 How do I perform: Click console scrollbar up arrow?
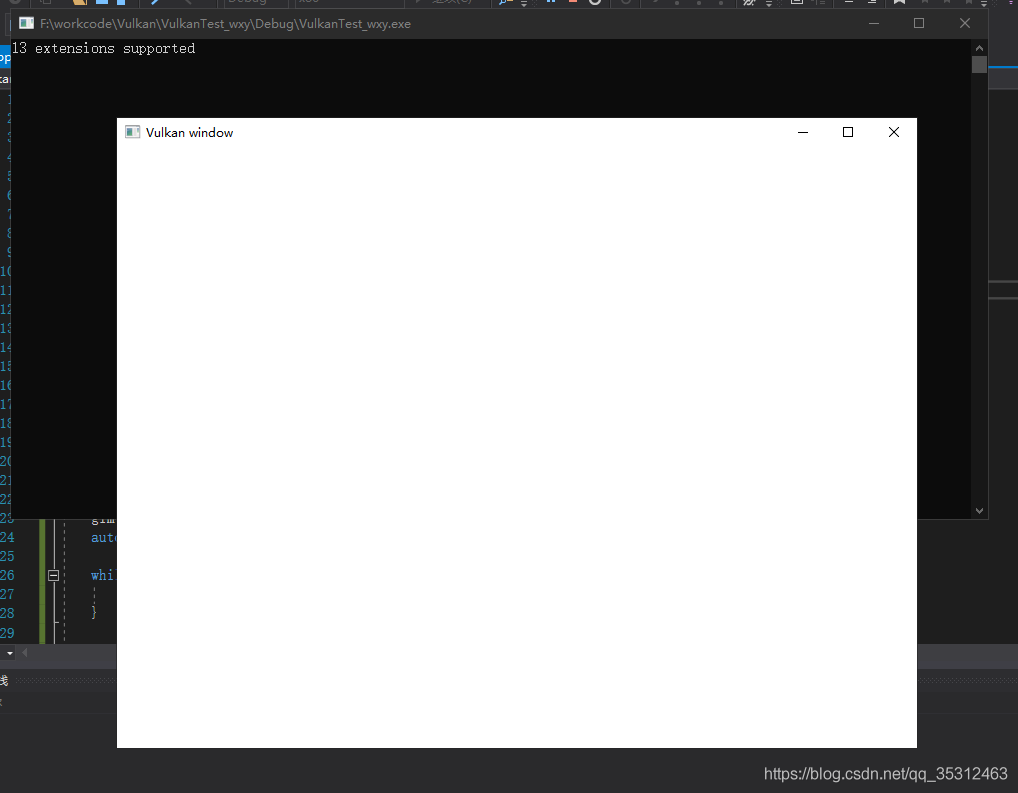[979, 48]
